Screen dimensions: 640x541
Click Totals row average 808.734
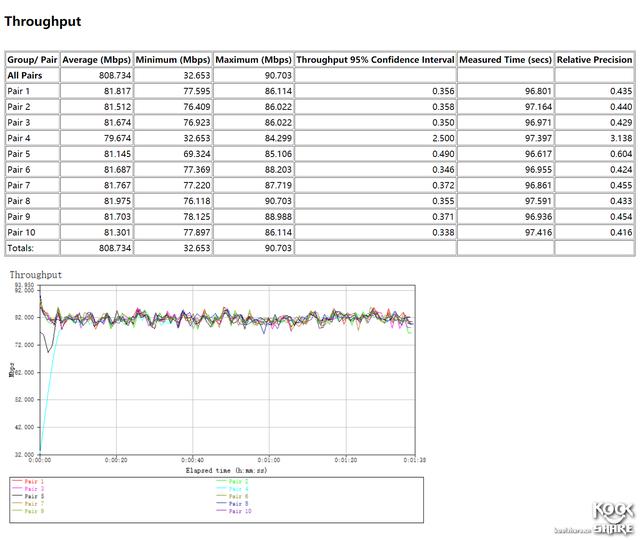tap(115, 248)
